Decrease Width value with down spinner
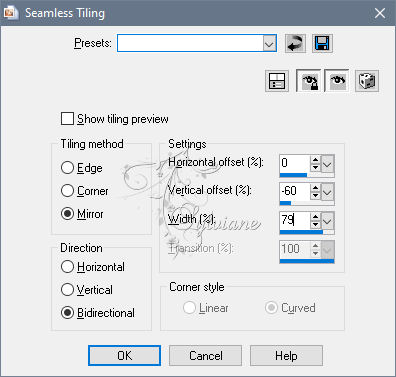This screenshot has width=396, height=377. [315, 224]
